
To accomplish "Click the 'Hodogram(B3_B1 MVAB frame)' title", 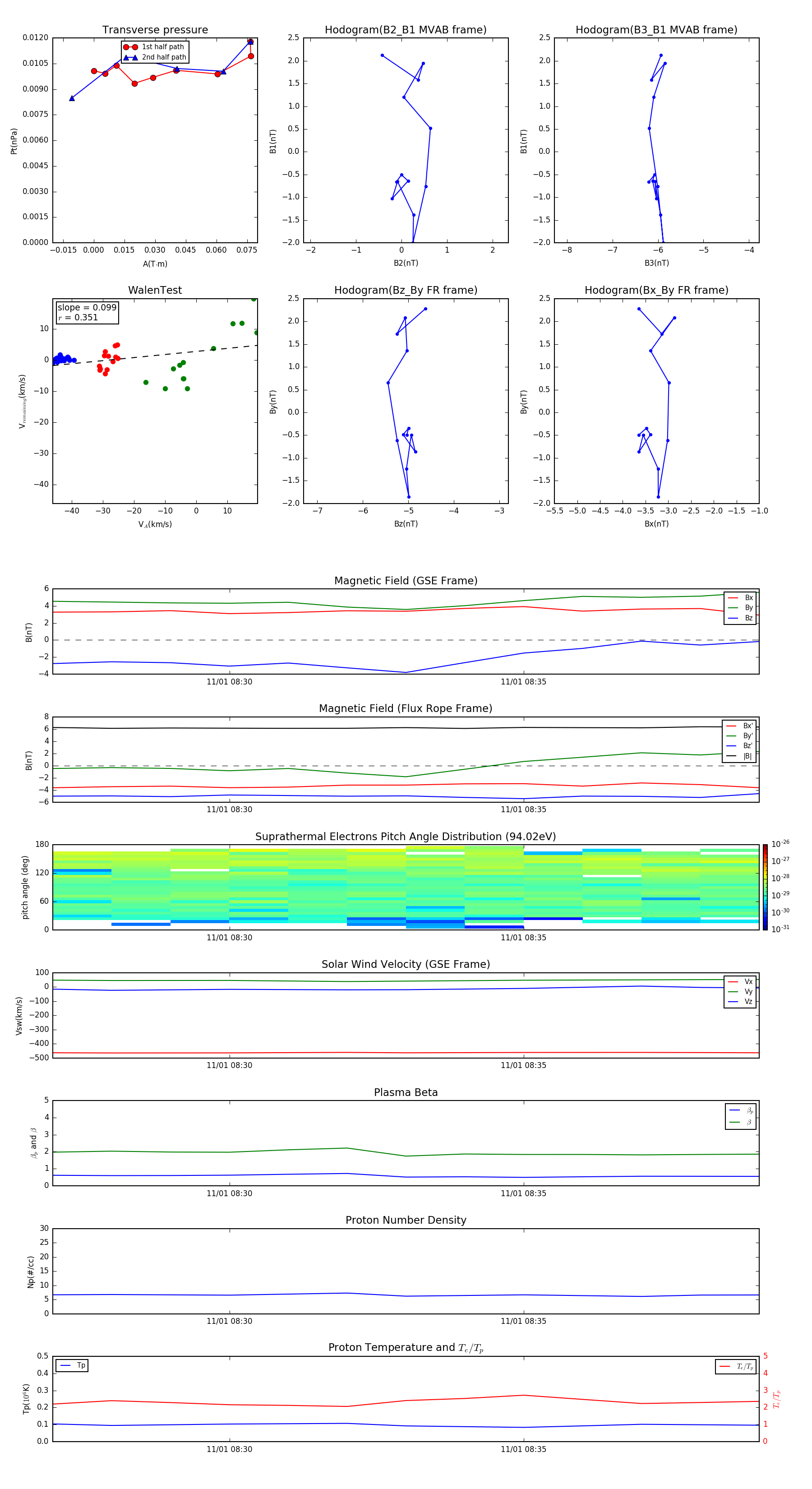I will pyautogui.click(x=656, y=29).
